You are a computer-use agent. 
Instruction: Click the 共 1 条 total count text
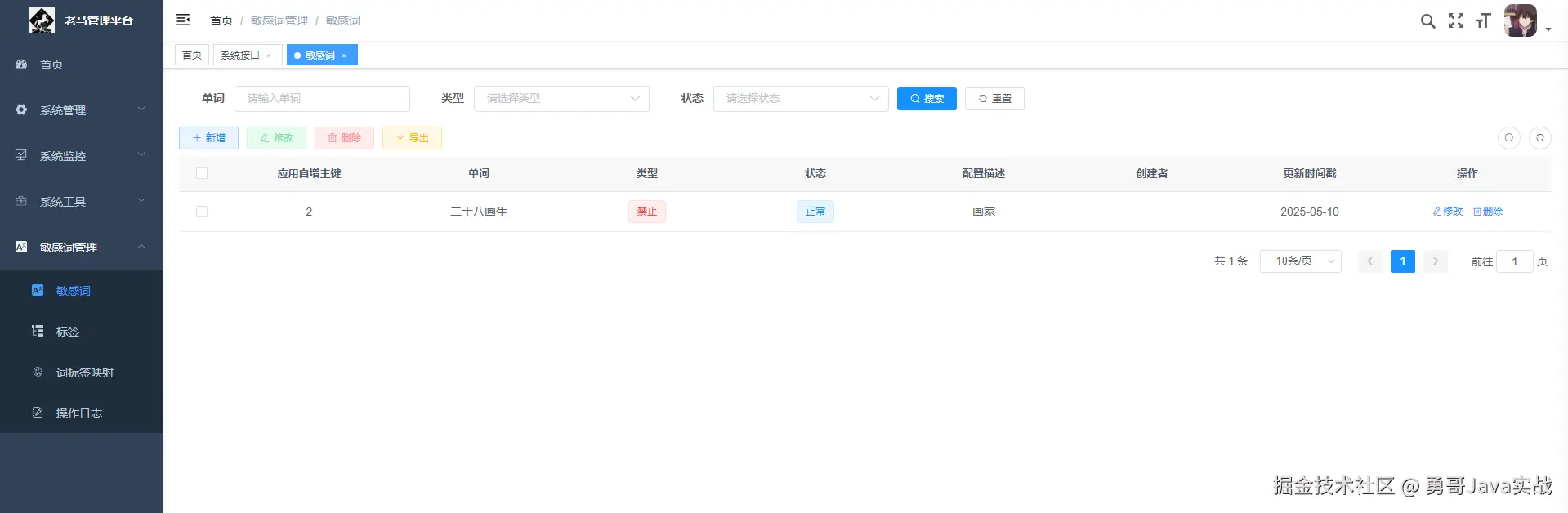1231,261
